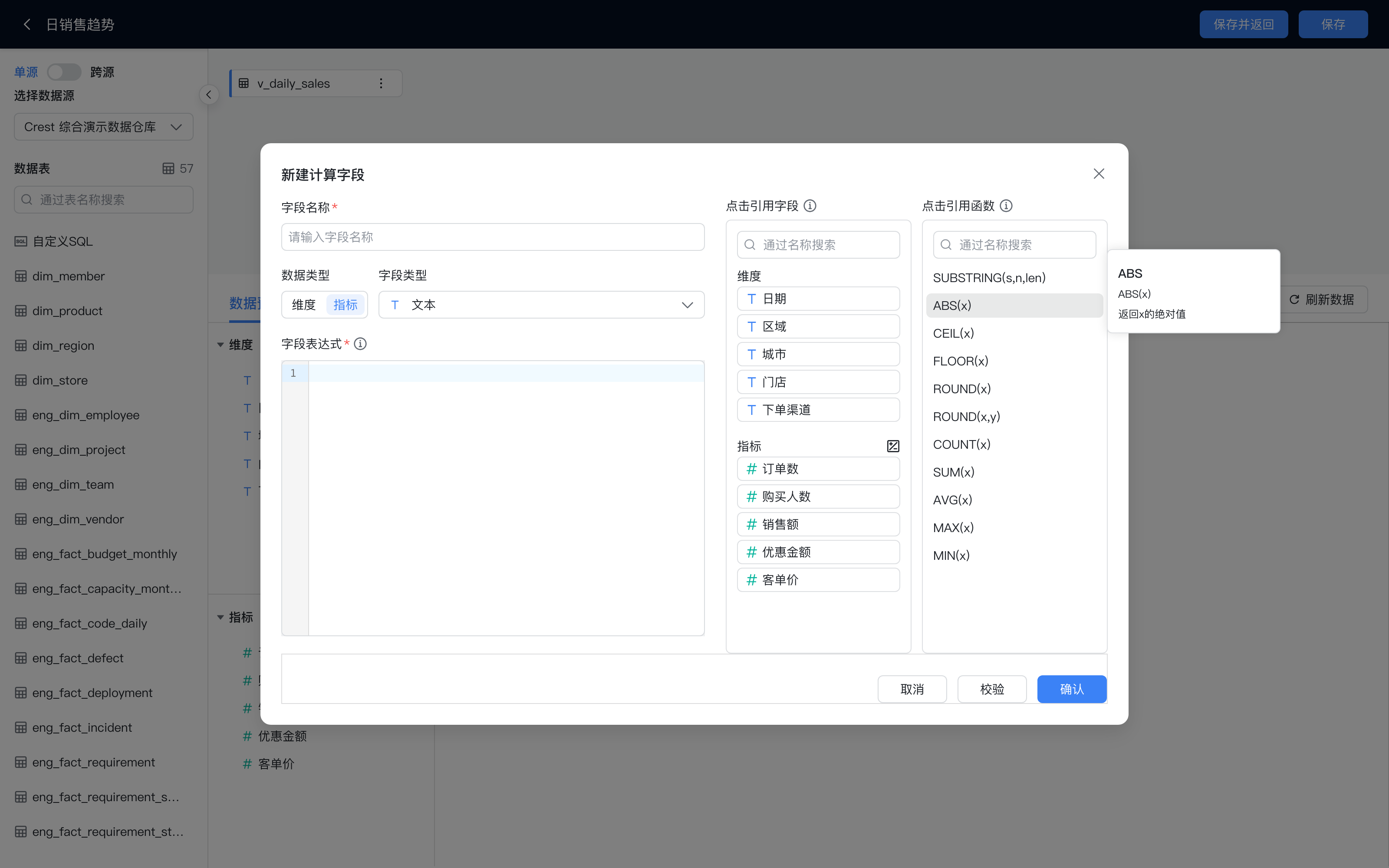Click the refresh icon in 刷新数据
Image resolution: width=1389 pixels, height=868 pixels.
1294,299
